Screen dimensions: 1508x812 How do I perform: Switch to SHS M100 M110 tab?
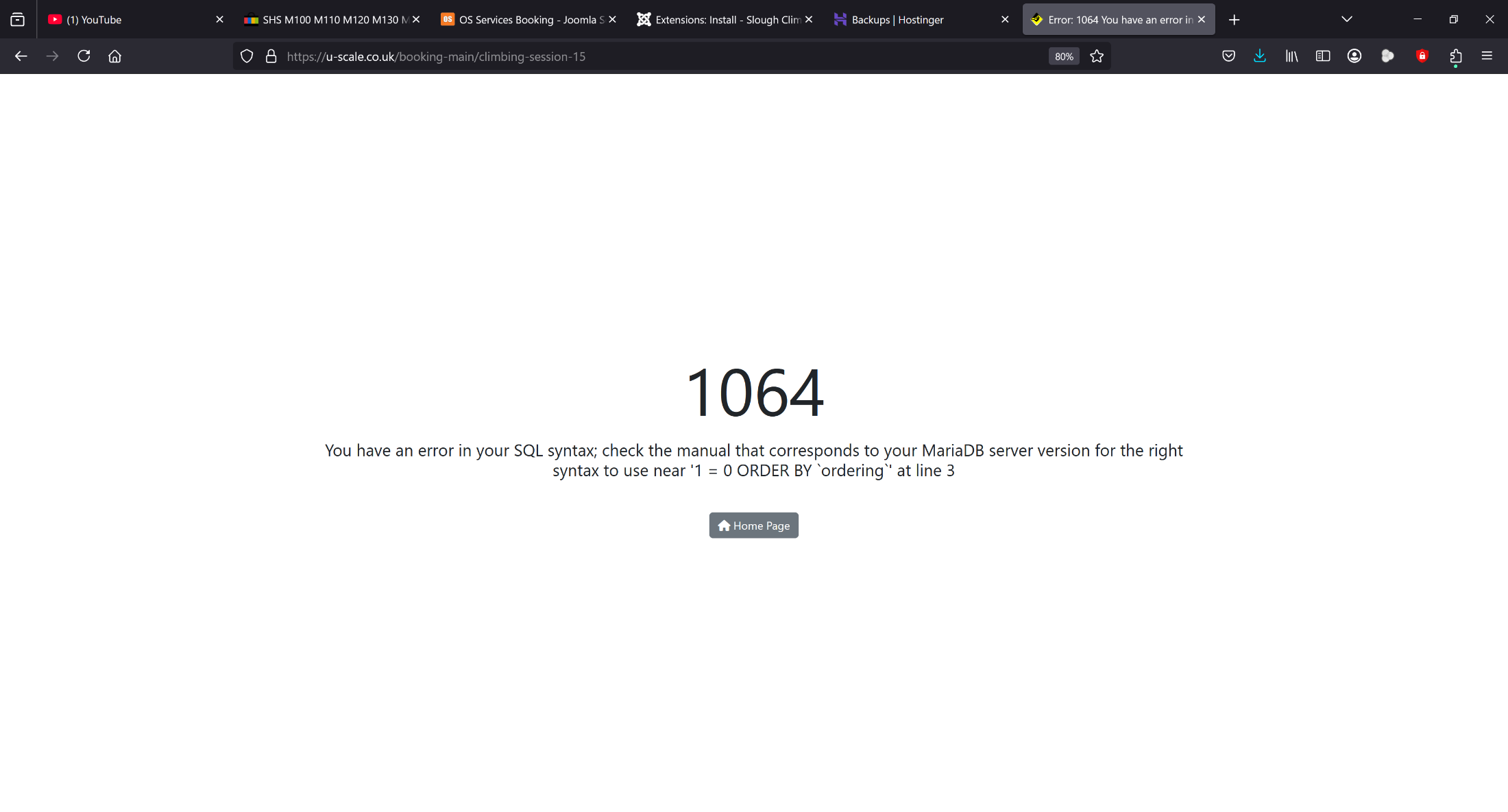point(332,20)
